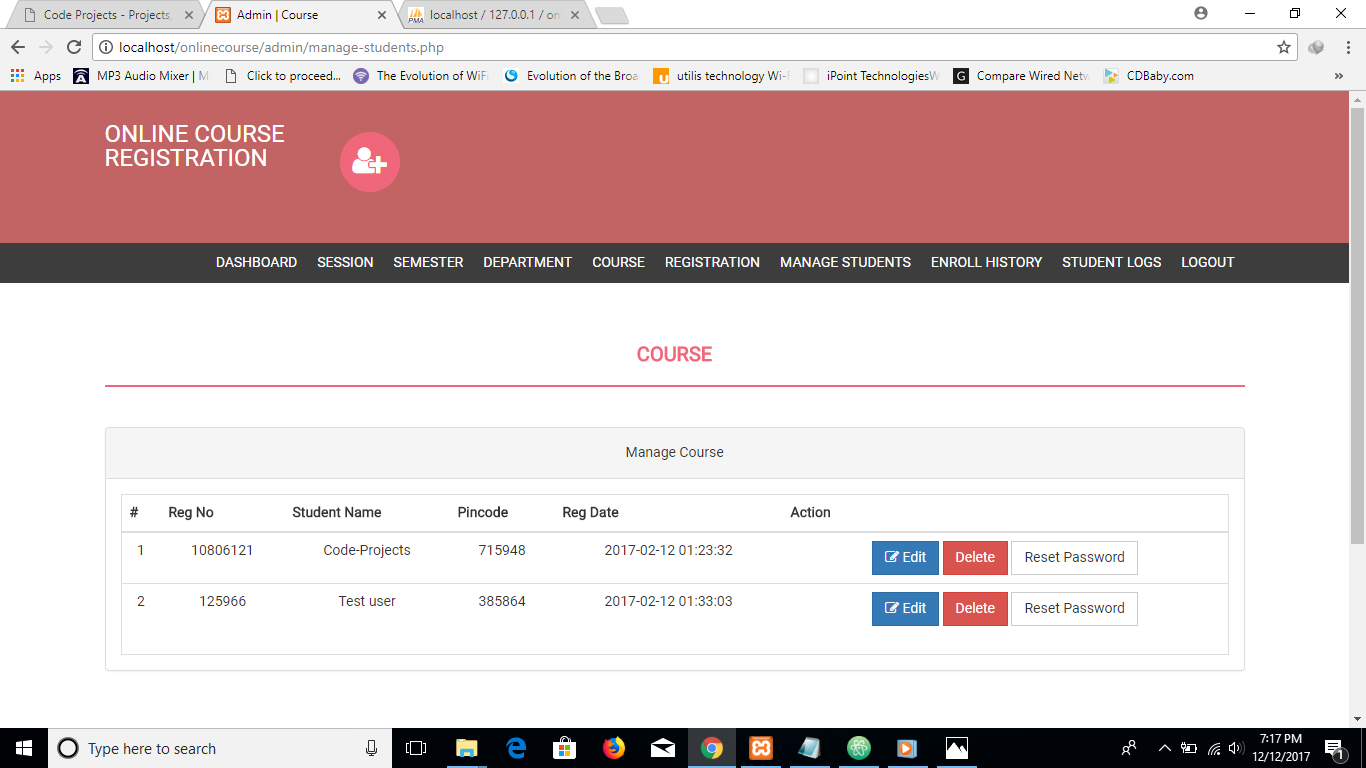Viewport: 1366px width, 768px height.
Task: Delete the Test user student
Action: point(974,608)
